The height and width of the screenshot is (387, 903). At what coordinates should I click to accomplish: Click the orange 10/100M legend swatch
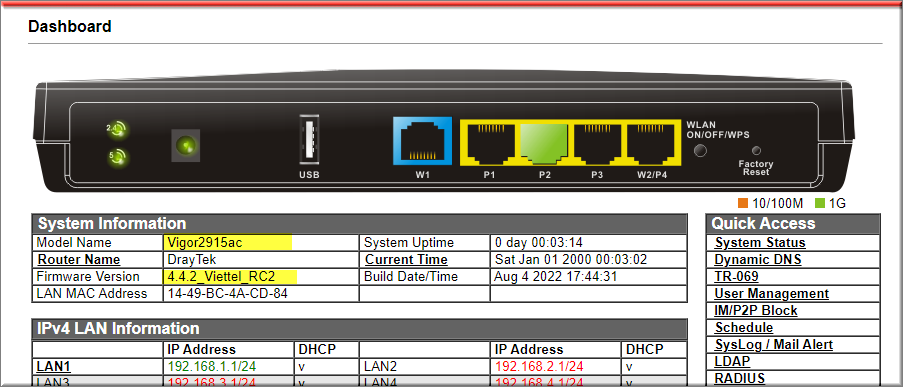[x=743, y=203]
